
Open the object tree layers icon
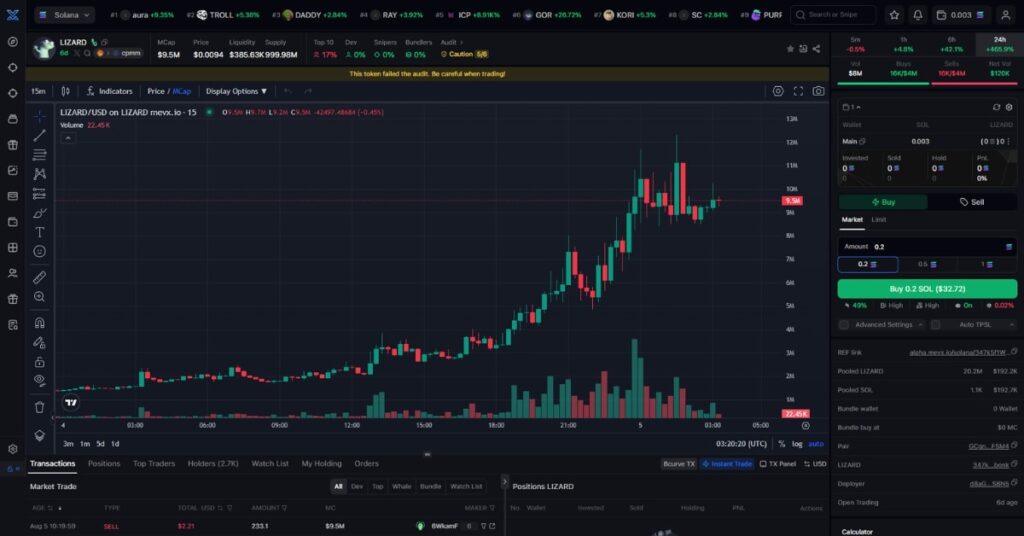tap(40, 435)
